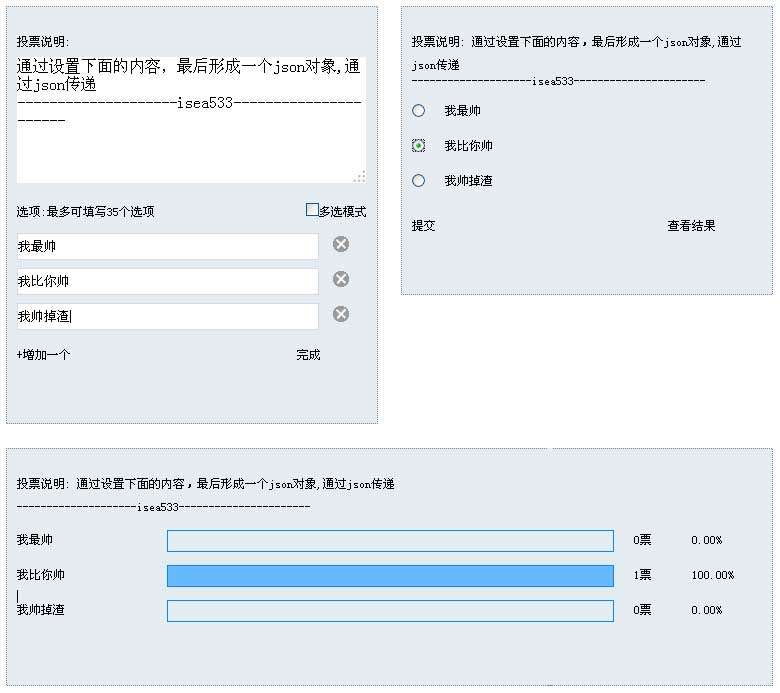The height and width of the screenshot is (693, 780).
Task: Pick the 我帅掉渣 radio button
Action: coord(419,181)
